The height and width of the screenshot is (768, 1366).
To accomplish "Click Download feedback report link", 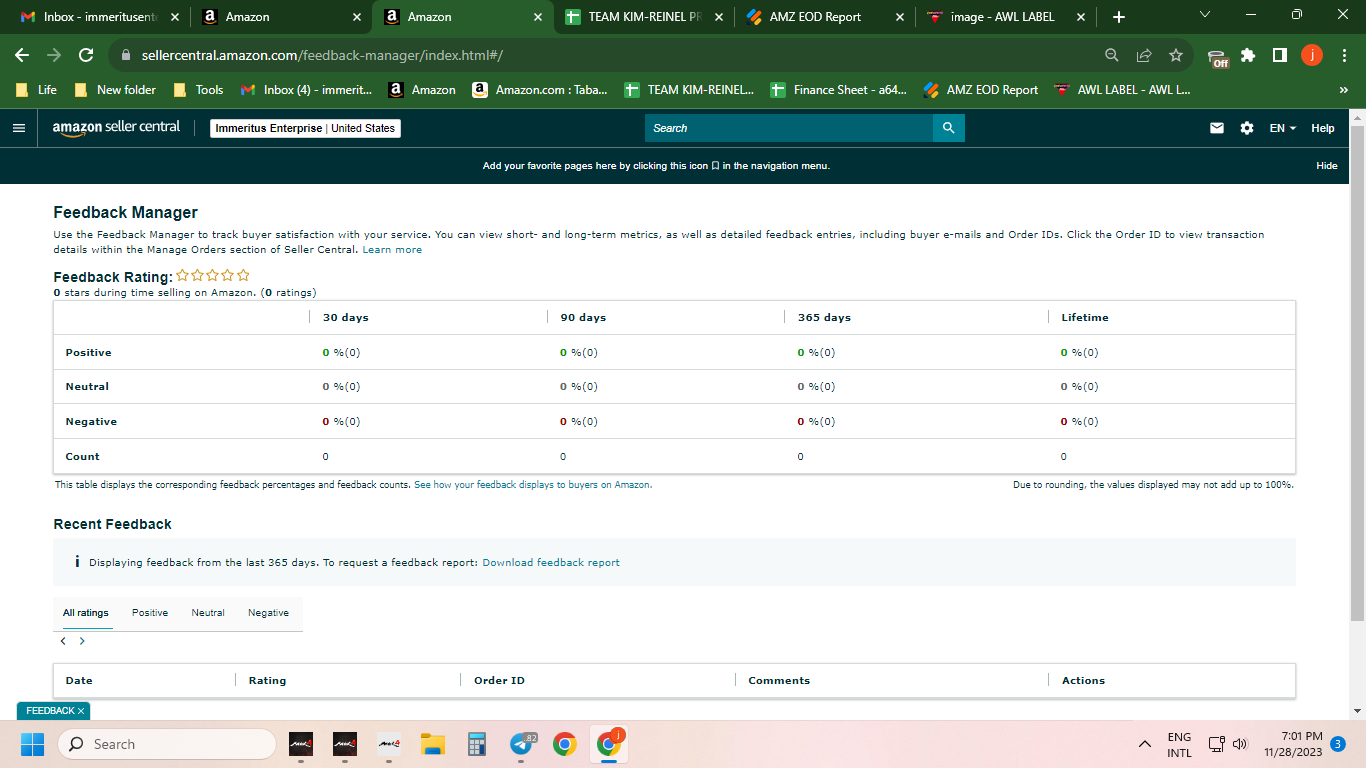I will point(551,563).
